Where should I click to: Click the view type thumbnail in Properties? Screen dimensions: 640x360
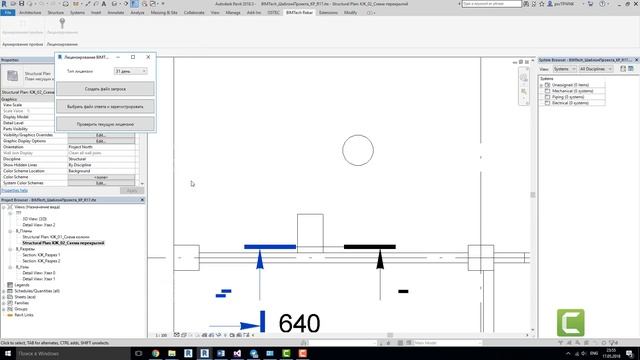coord(13,76)
